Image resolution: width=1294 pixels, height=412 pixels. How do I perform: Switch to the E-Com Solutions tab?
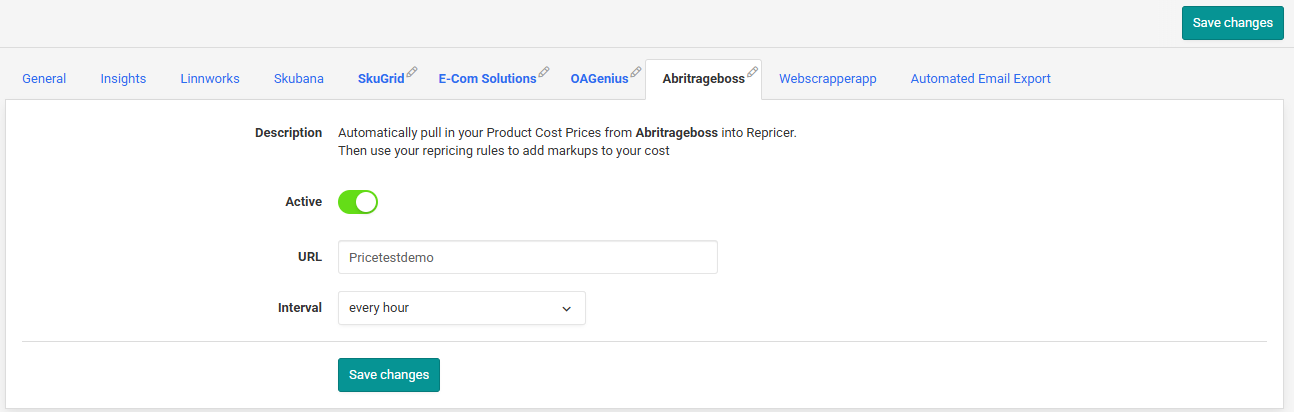[487, 79]
